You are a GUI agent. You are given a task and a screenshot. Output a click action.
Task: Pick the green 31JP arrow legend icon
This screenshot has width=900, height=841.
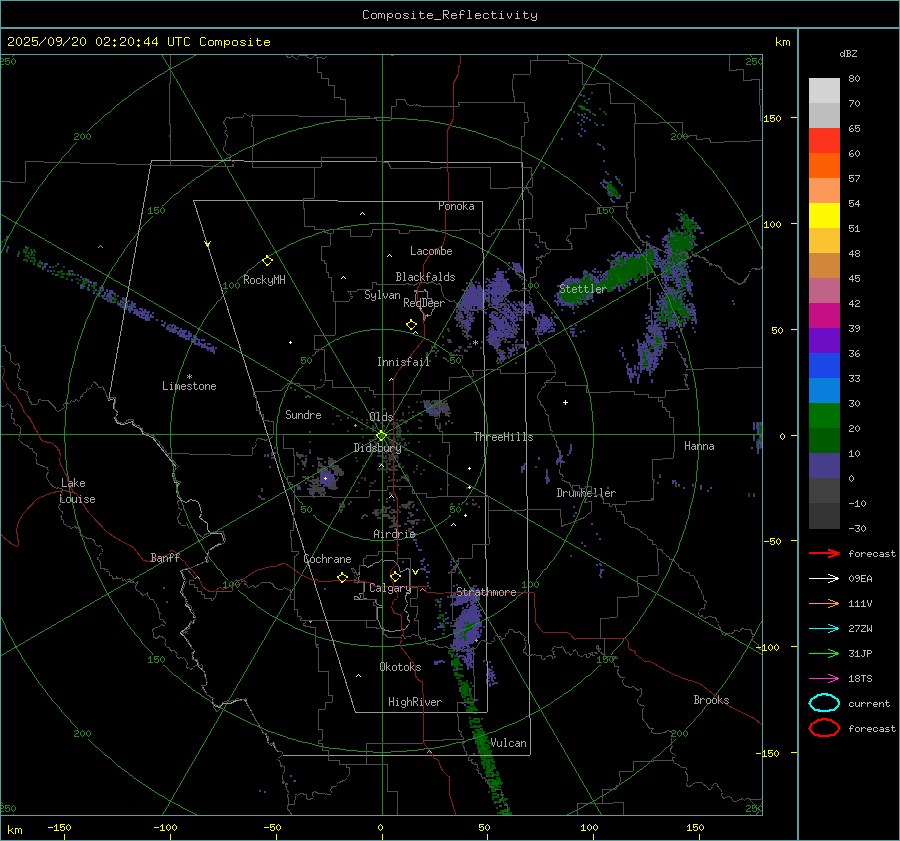(824, 653)
